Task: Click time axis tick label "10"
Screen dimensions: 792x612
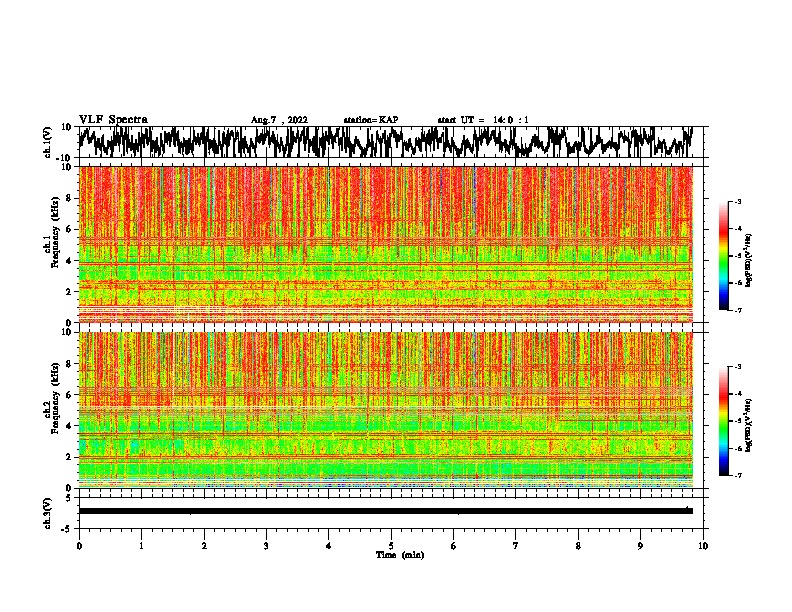Action: pyautogui.click(x=703, y=546)
